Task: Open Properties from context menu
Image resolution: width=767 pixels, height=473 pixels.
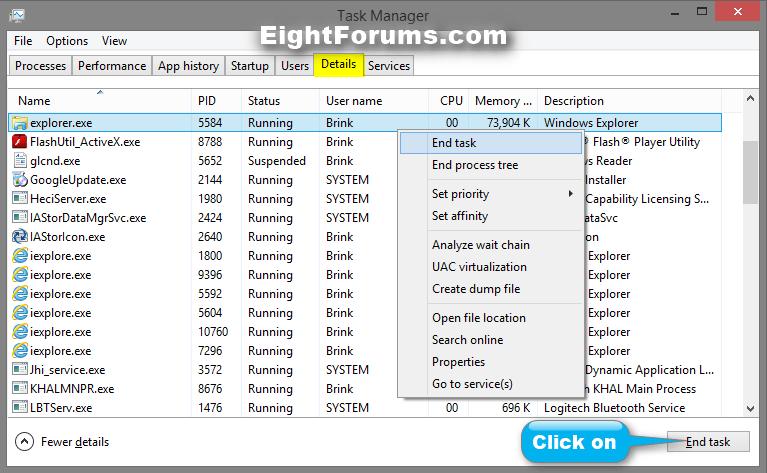Action: click(491, 361)
